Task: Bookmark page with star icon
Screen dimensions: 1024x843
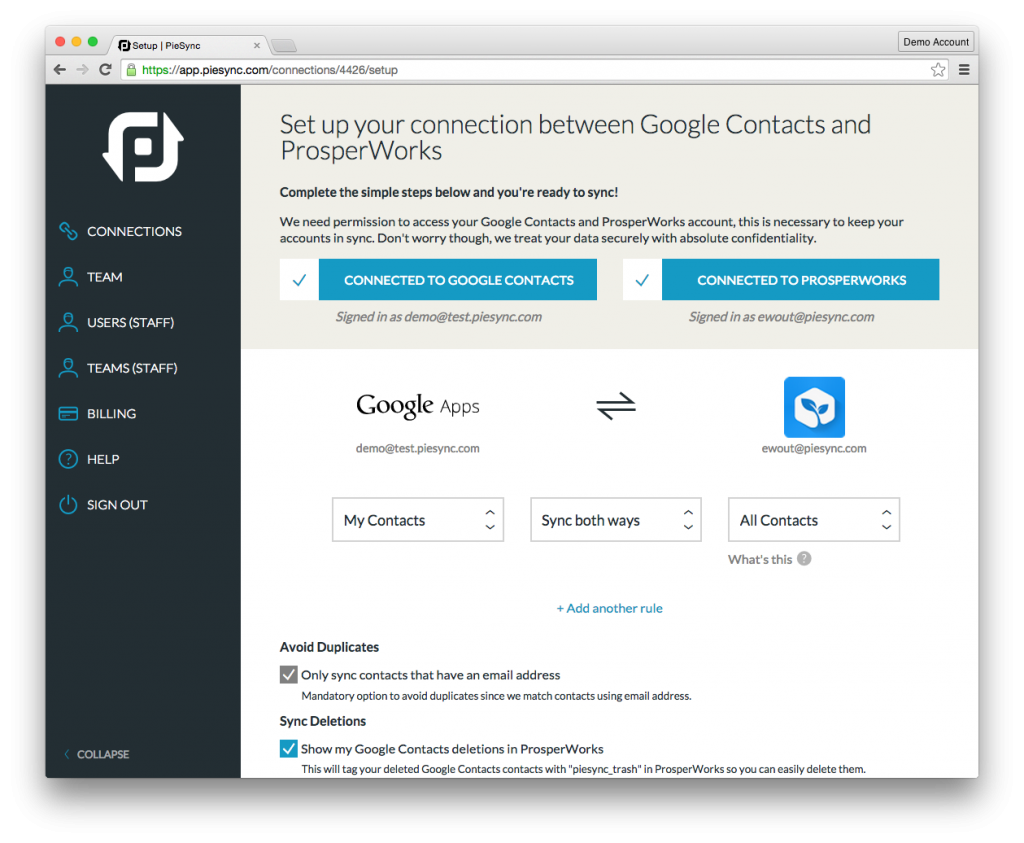Action: pyautogui.click(x=938, y=70)
